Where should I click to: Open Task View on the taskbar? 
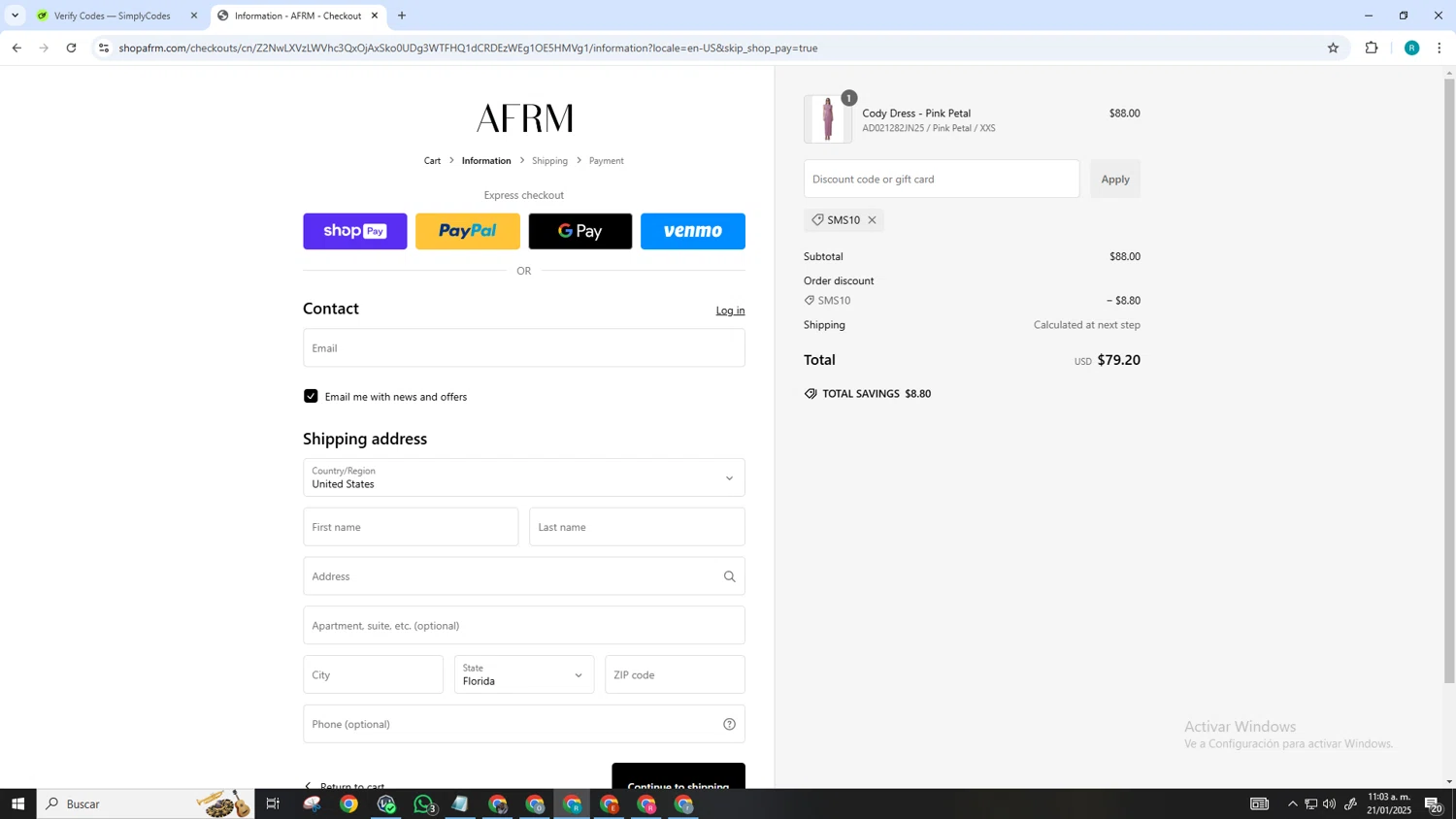click(x=273, y=803)
